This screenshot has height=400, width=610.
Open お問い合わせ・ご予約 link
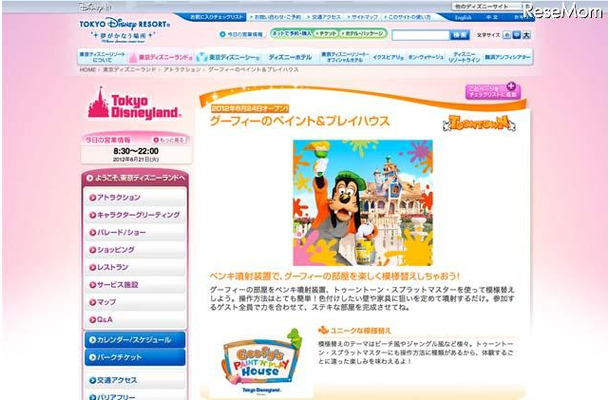tap(277, 17)
